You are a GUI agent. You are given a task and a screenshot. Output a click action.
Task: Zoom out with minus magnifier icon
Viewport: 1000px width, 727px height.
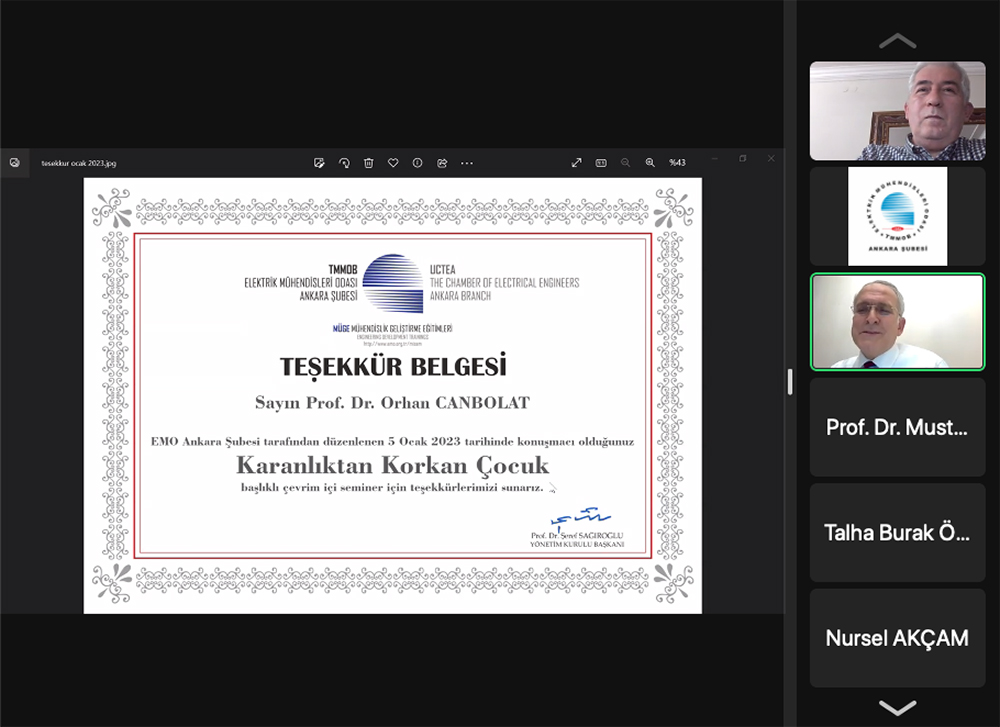point(626,163)
